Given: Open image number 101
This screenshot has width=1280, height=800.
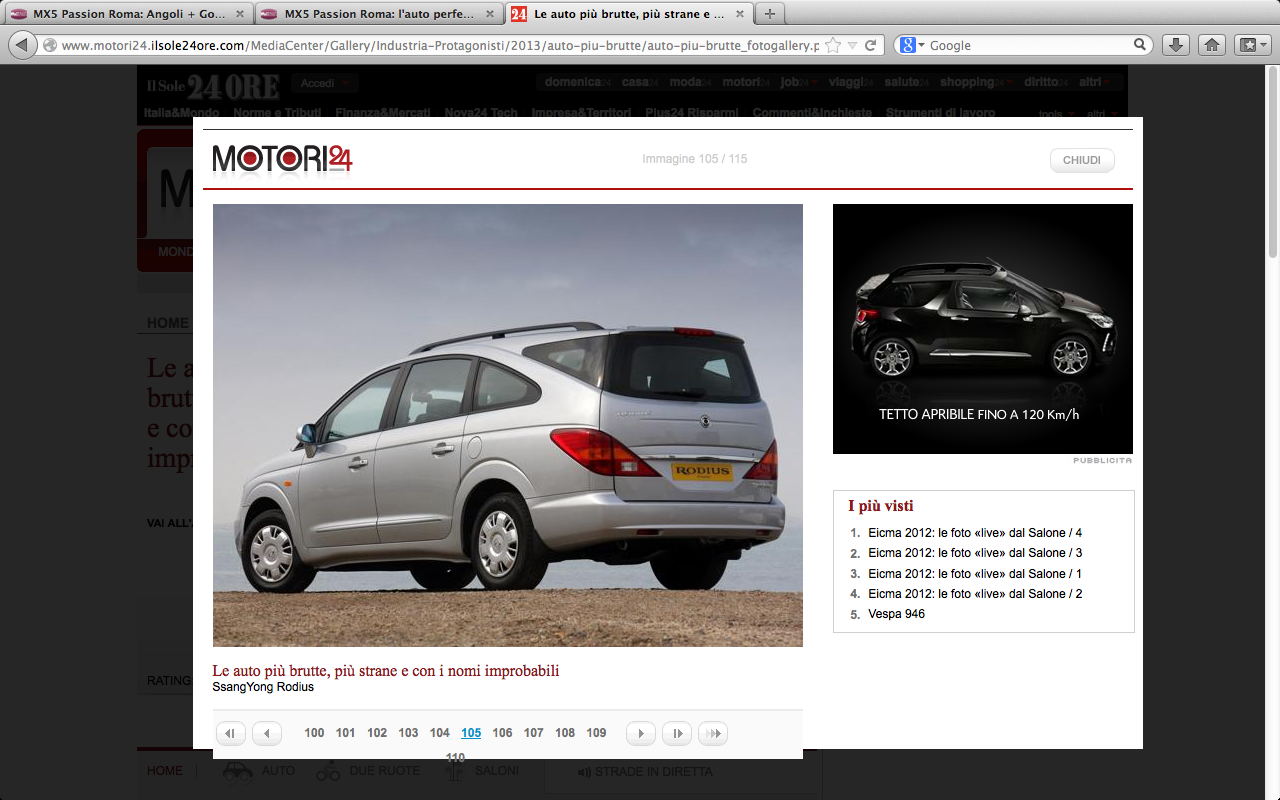Looking at the screenshot, I should [x=345, y=733].
